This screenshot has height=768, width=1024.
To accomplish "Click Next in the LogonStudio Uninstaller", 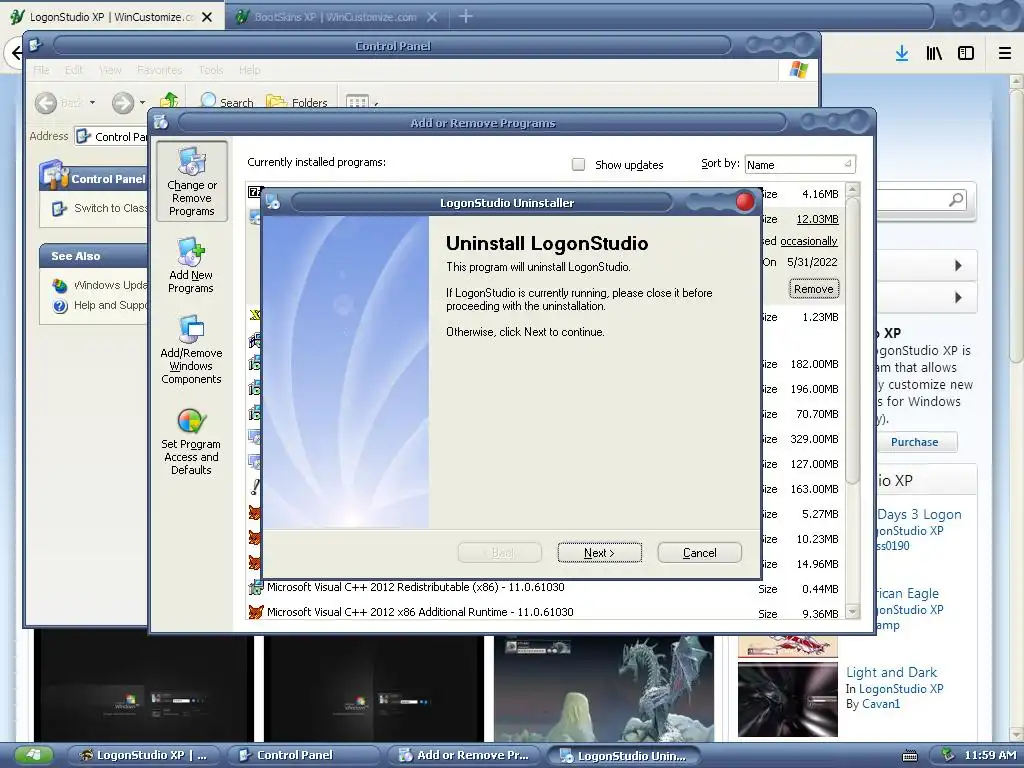I will [x=600, y=552].
